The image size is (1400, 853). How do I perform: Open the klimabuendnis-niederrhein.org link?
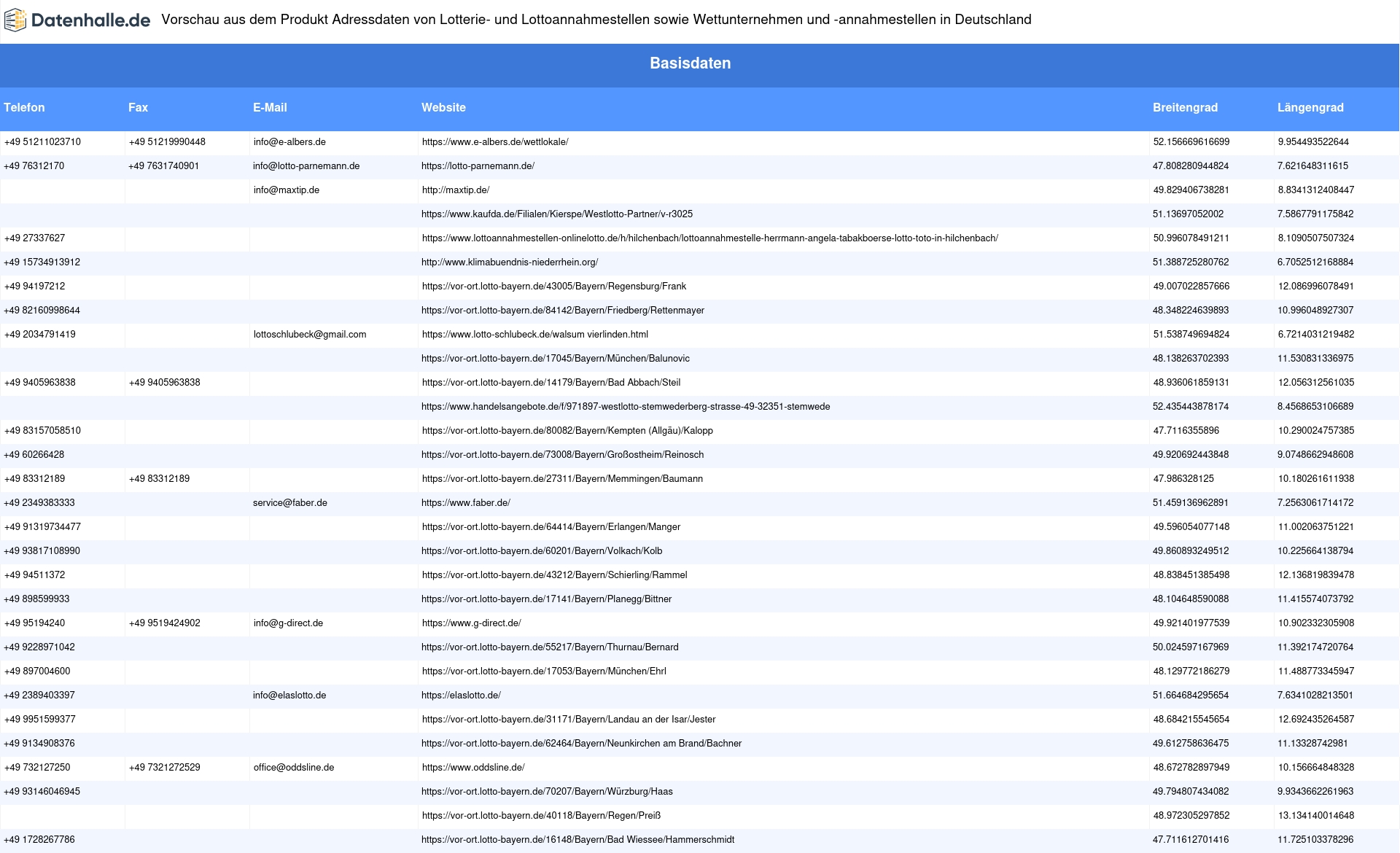click(510, 262)
